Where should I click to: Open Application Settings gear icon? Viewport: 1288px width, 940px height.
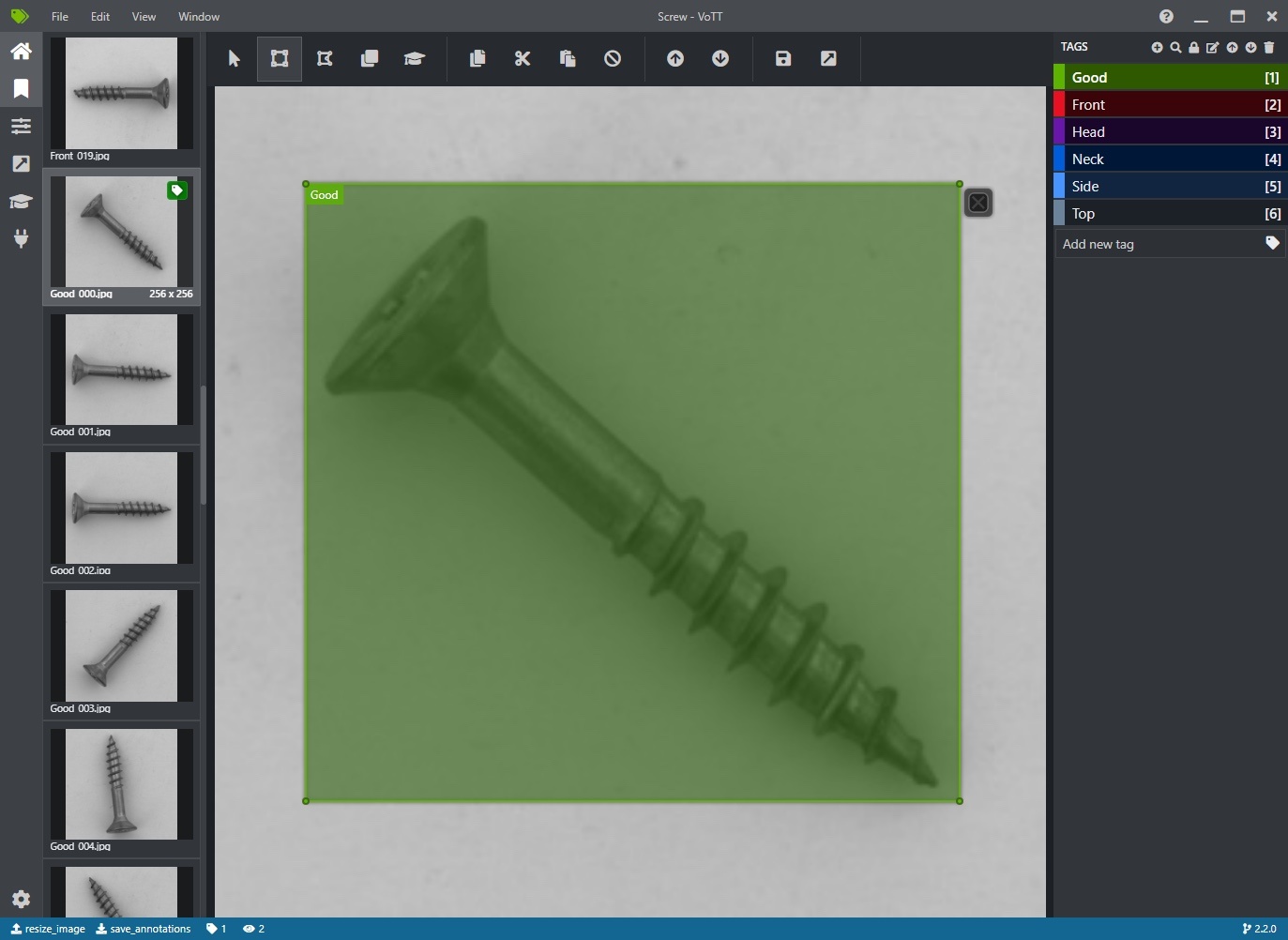21,899
